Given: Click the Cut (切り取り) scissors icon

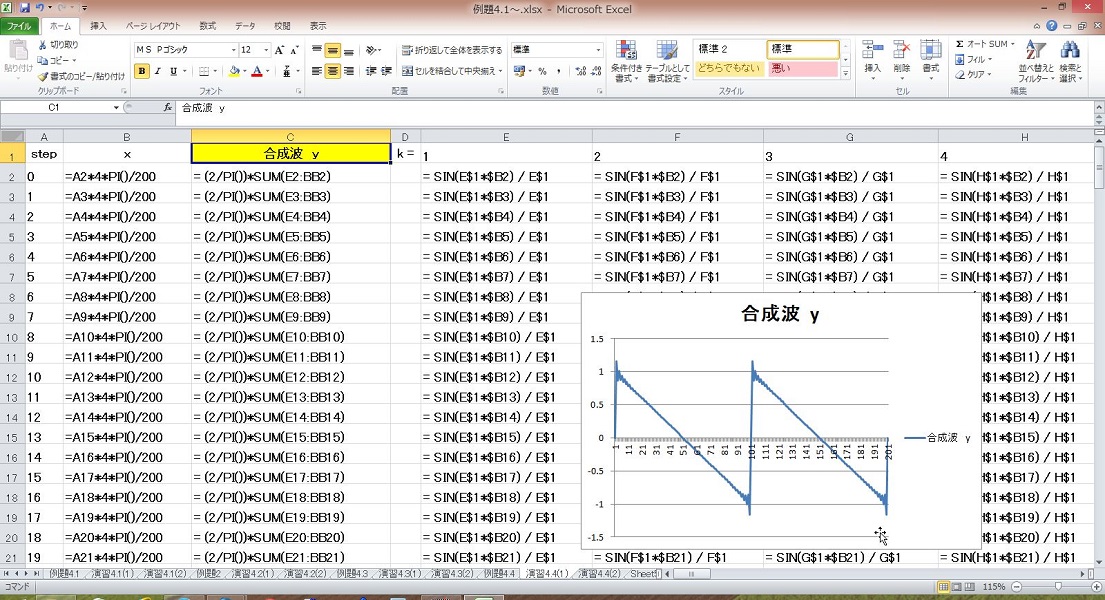Looking at the screenshot, I should click(42, 45).
